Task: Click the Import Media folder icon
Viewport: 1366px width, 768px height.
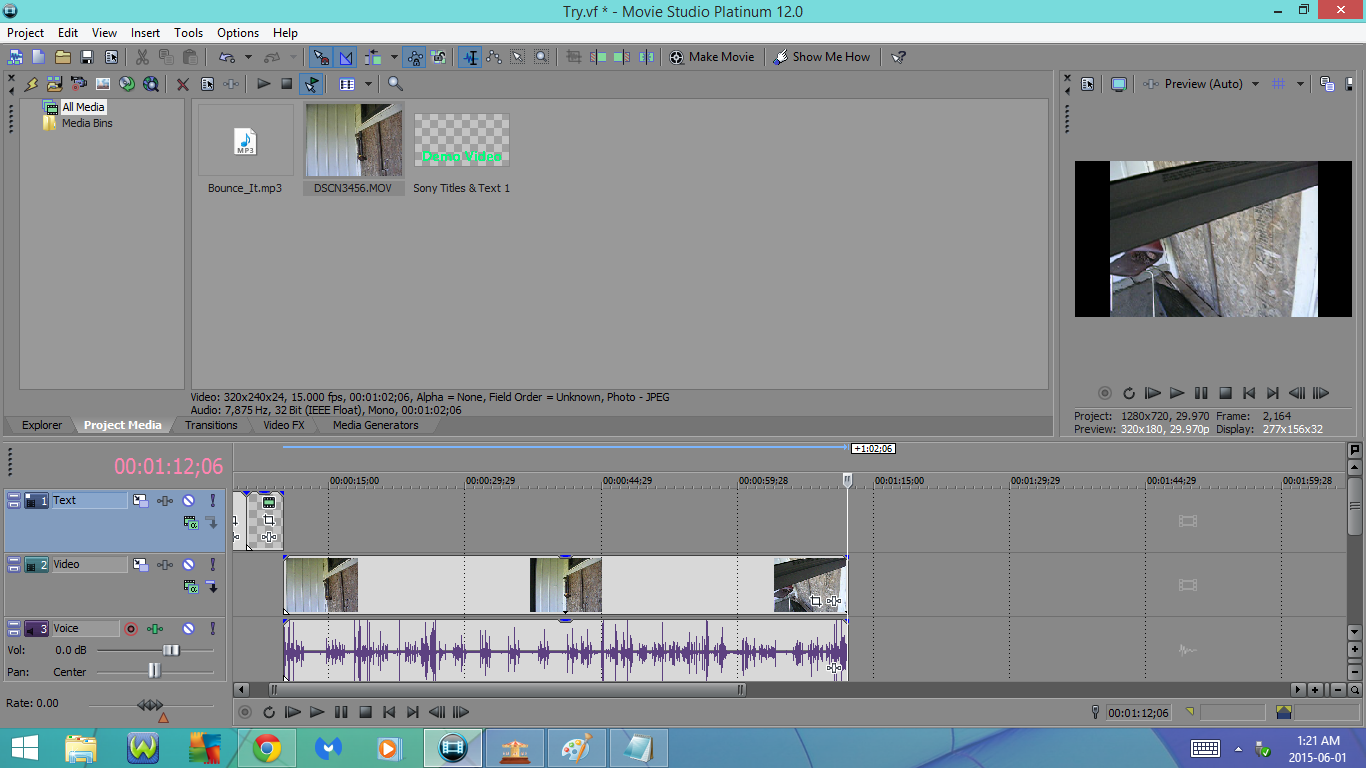Action: click(55, 84)
